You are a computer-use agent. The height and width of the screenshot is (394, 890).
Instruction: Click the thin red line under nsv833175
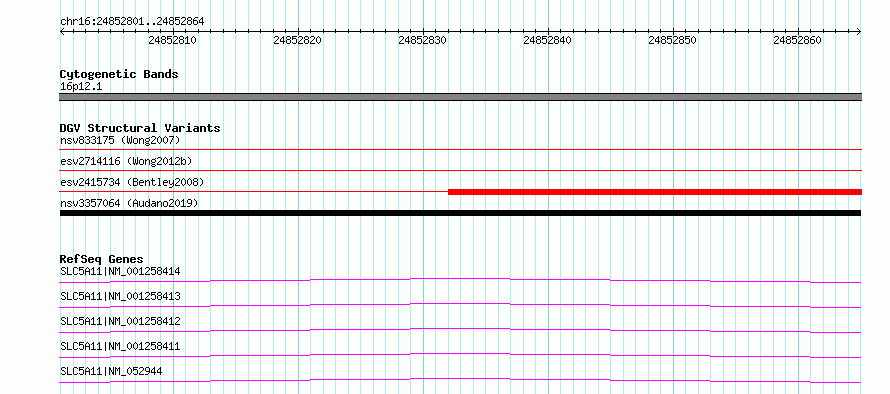coord(460,149)
